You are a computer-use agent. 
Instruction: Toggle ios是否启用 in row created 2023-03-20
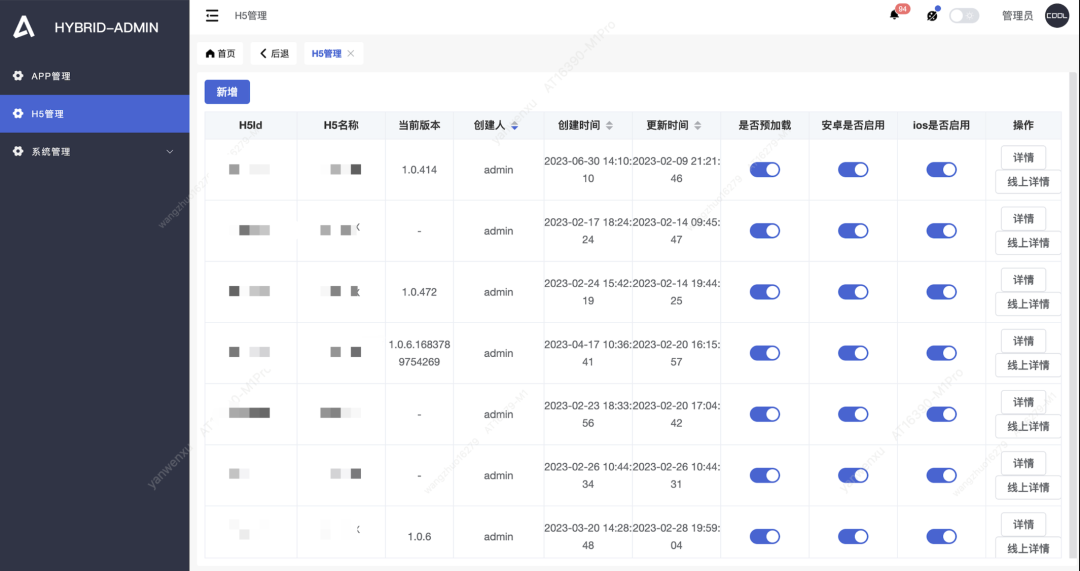click(x=942, y=537)
